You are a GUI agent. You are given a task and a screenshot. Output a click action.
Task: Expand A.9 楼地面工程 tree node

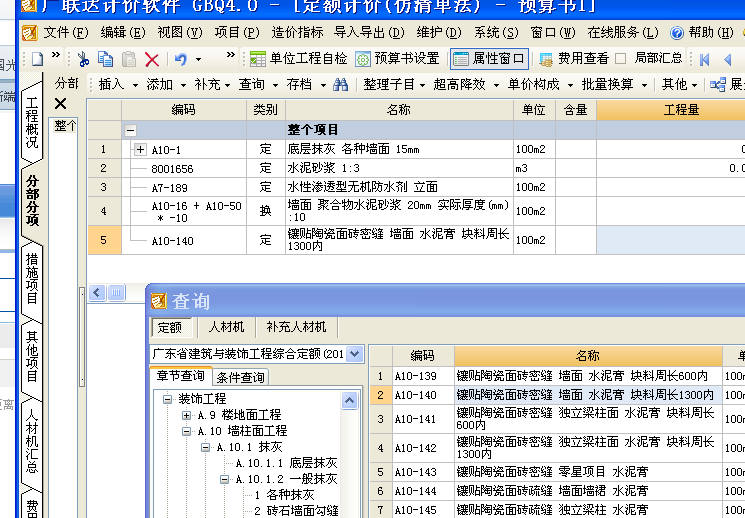[x=186, y=415]
